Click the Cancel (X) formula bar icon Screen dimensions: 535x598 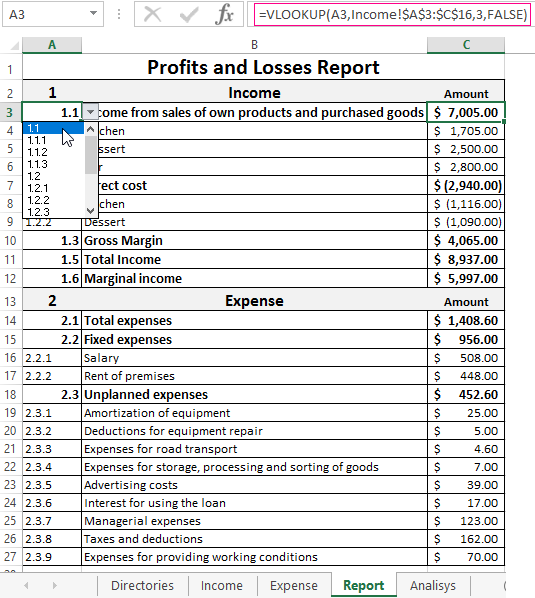153,14
